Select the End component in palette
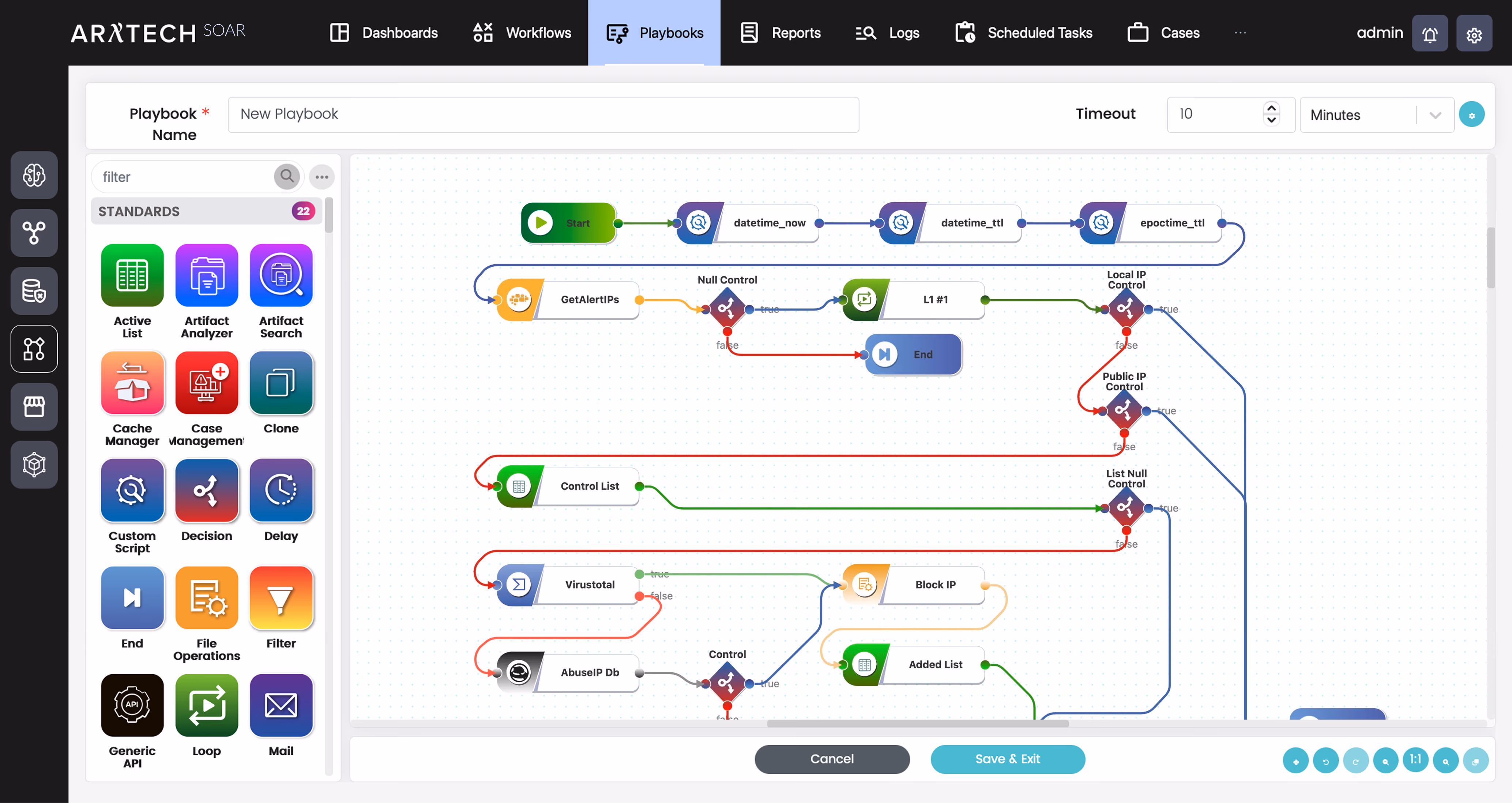Image resolution: width=1512 pixels, height=803 pixels. pyautogui.click(x=132, y=597)
